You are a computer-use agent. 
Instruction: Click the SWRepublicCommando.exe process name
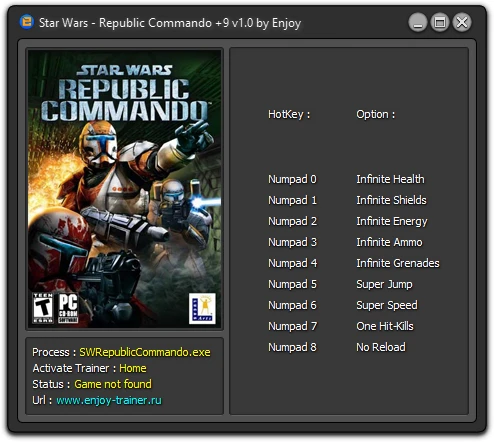(145, 352)
